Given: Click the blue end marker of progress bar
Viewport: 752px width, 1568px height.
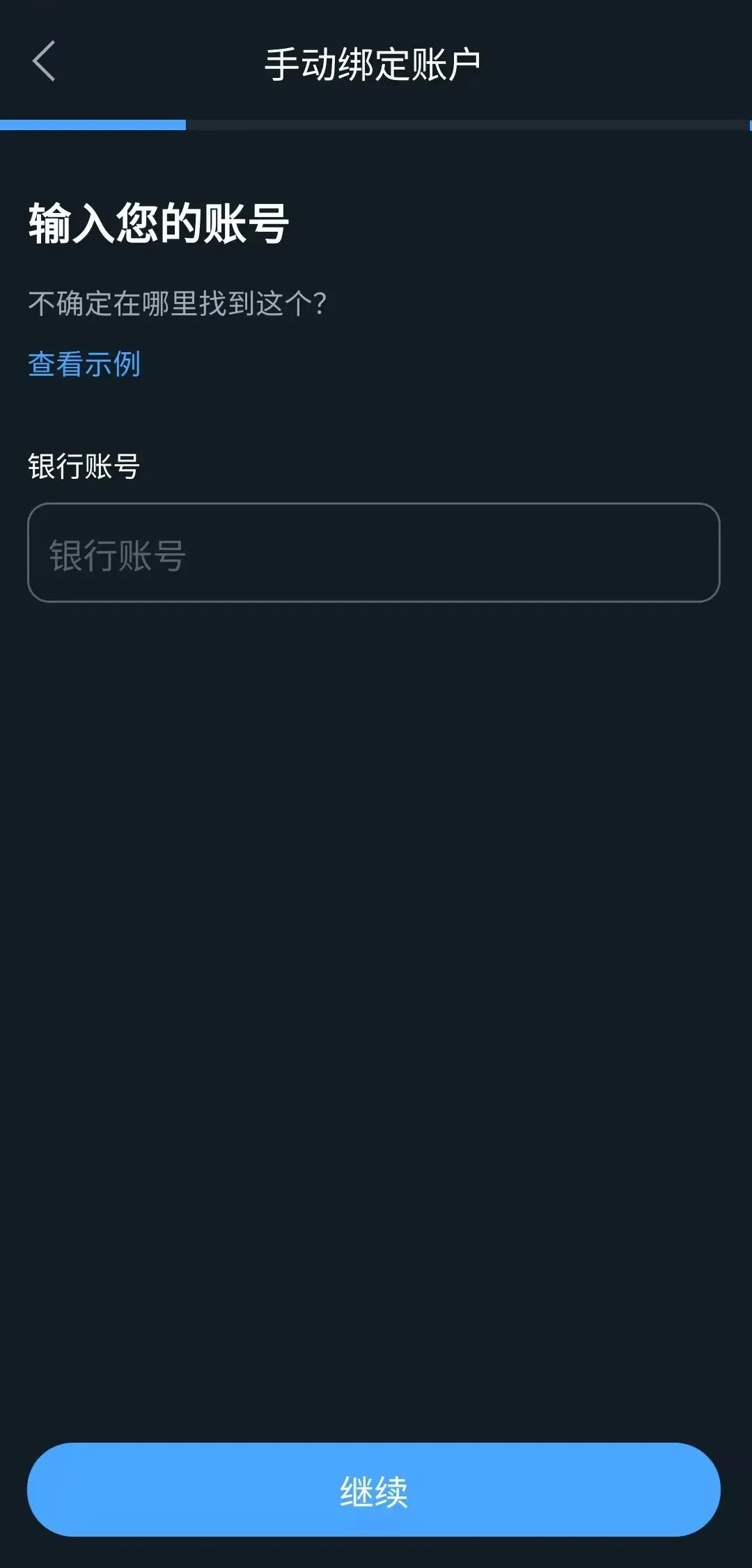Looking at the screenshot, I should click(750, 125).
